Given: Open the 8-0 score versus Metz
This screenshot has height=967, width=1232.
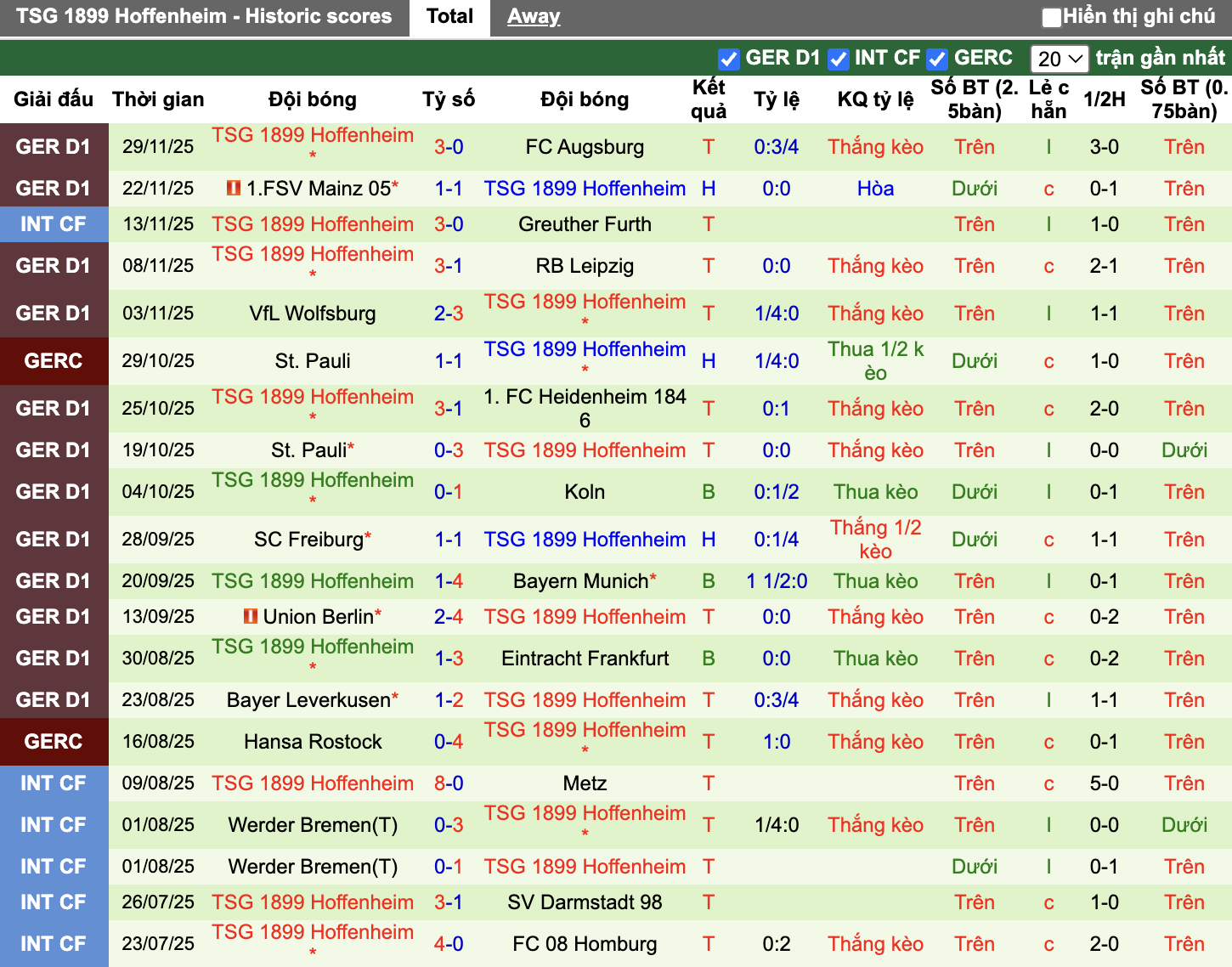Looking at the screenshot, I should click(449, 783).
